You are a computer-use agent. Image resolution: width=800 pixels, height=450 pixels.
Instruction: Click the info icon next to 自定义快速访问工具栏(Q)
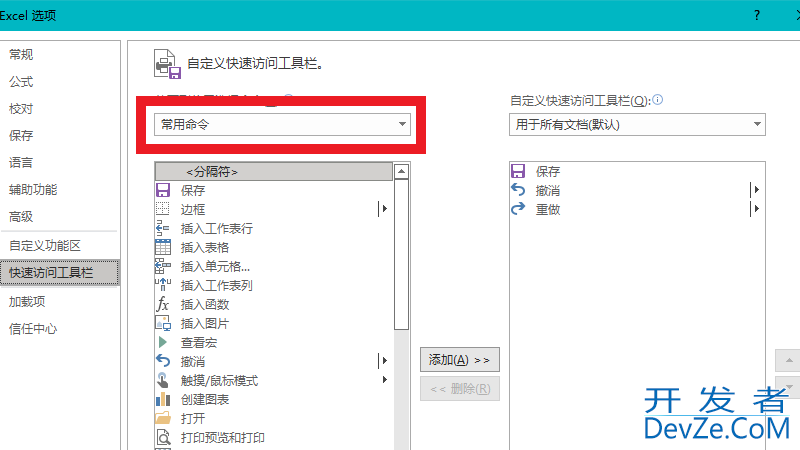tap(658, 99)
